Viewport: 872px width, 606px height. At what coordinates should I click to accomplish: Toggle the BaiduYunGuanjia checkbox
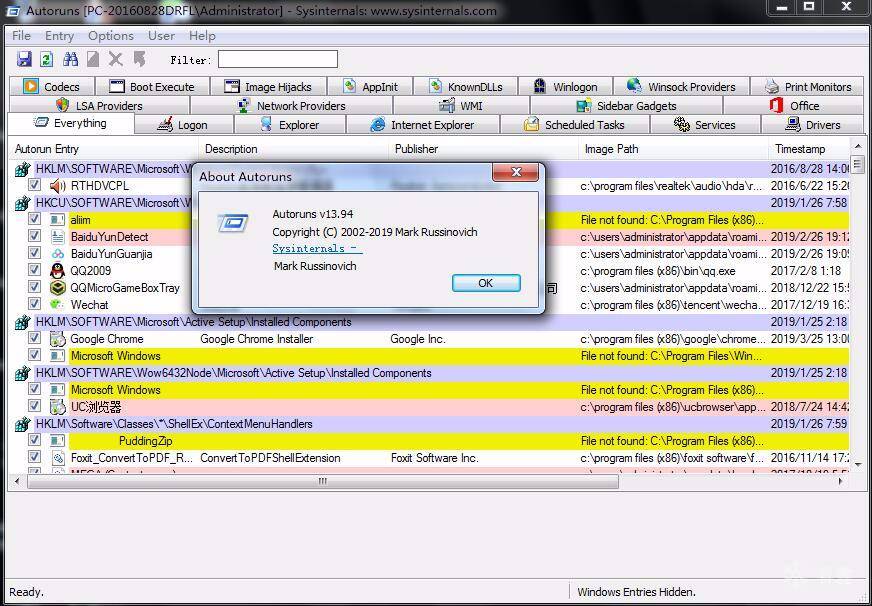click(34, 254)
